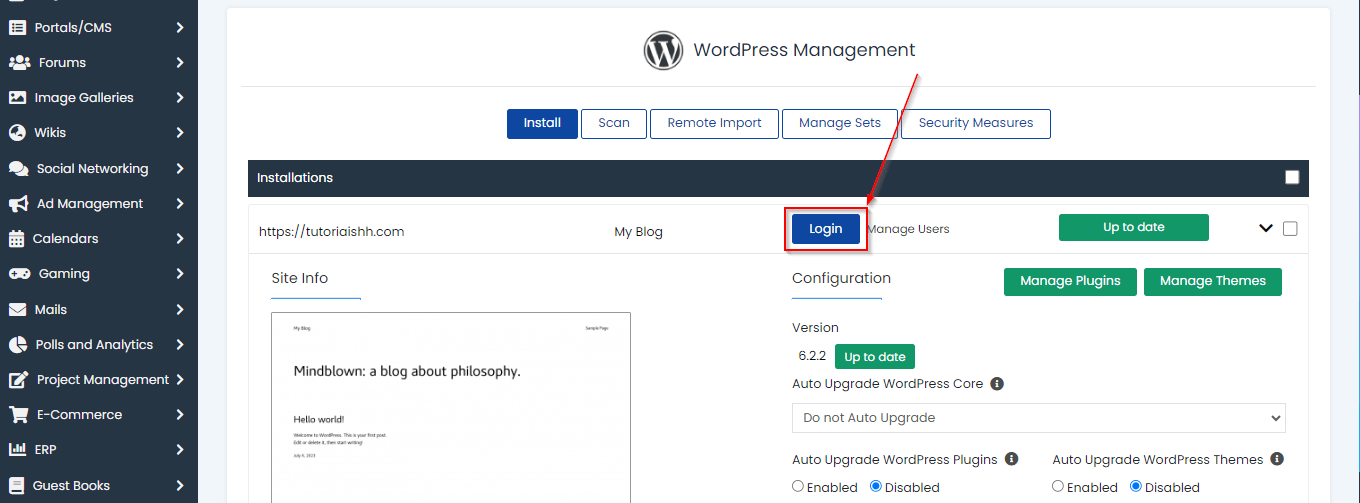Screen dimensions: 1360x503
Task: Click the Image Galleries picture icon
Action: click(x=17, y=98)
